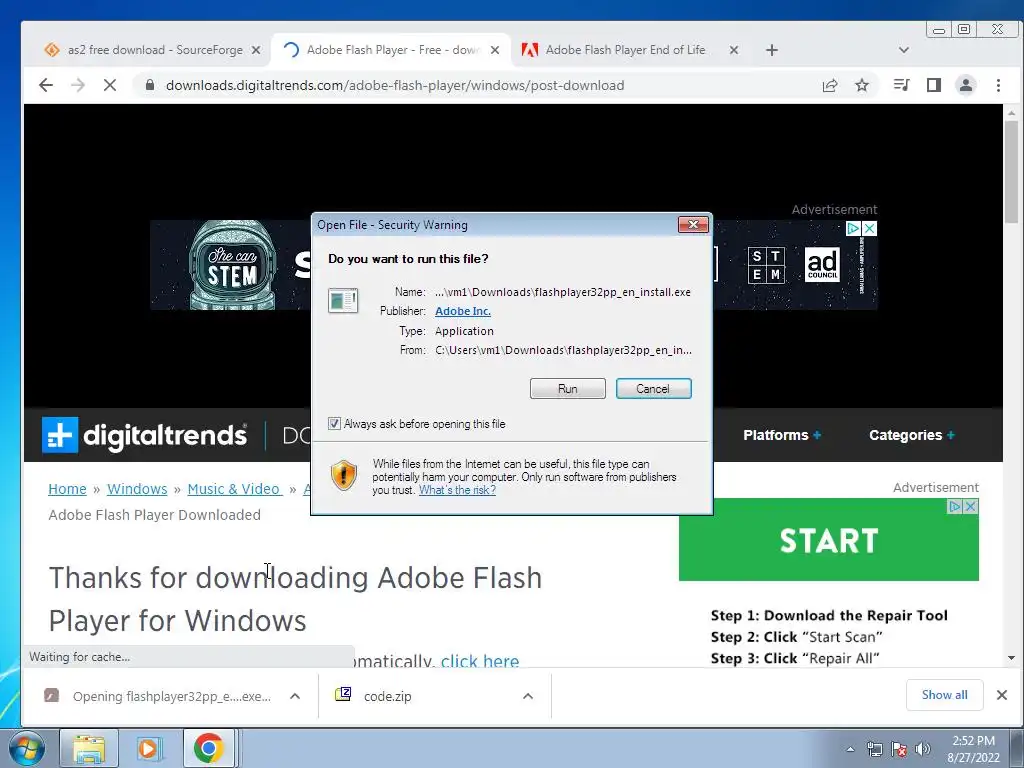This screenshot has width=1024, height=768.
Task: Go forward in browser history
Action: (x=78, y=85)
